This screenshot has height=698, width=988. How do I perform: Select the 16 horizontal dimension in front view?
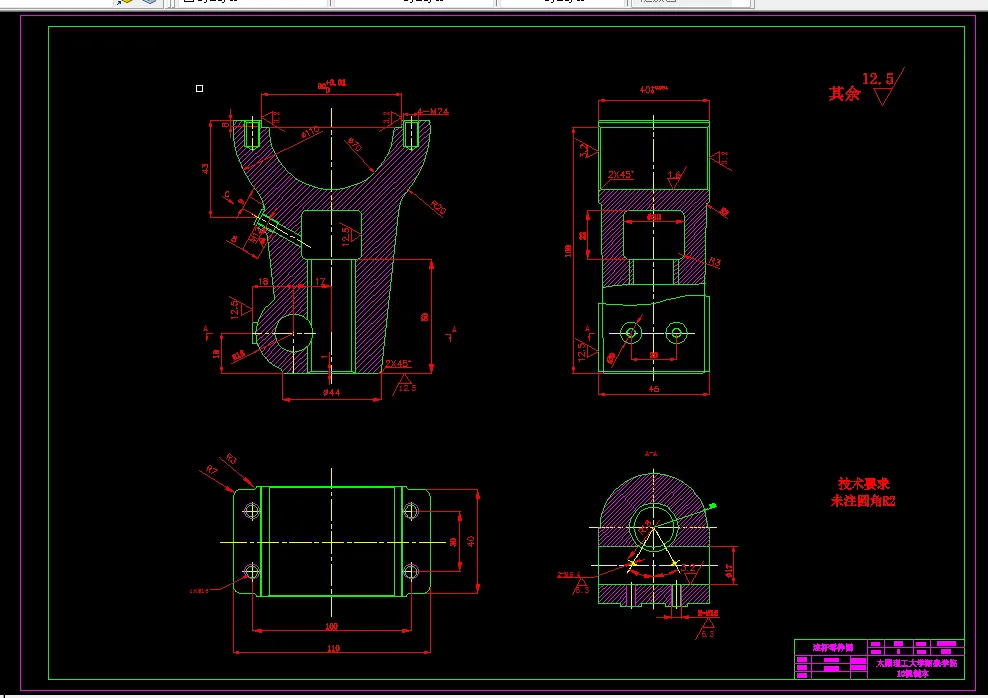point(263,282)
